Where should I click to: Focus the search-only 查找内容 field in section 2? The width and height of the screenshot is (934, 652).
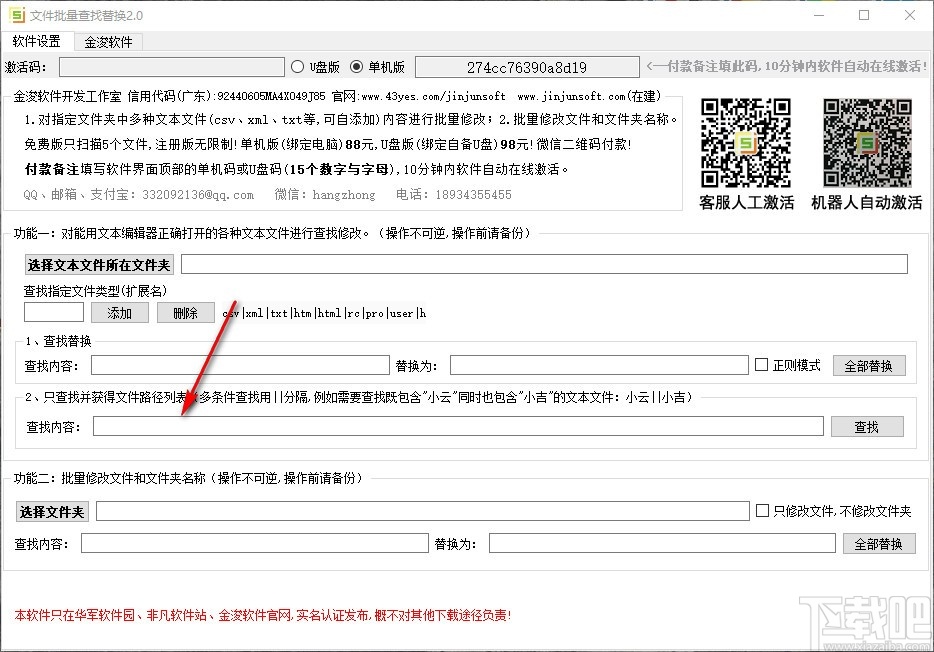point(458,426)
